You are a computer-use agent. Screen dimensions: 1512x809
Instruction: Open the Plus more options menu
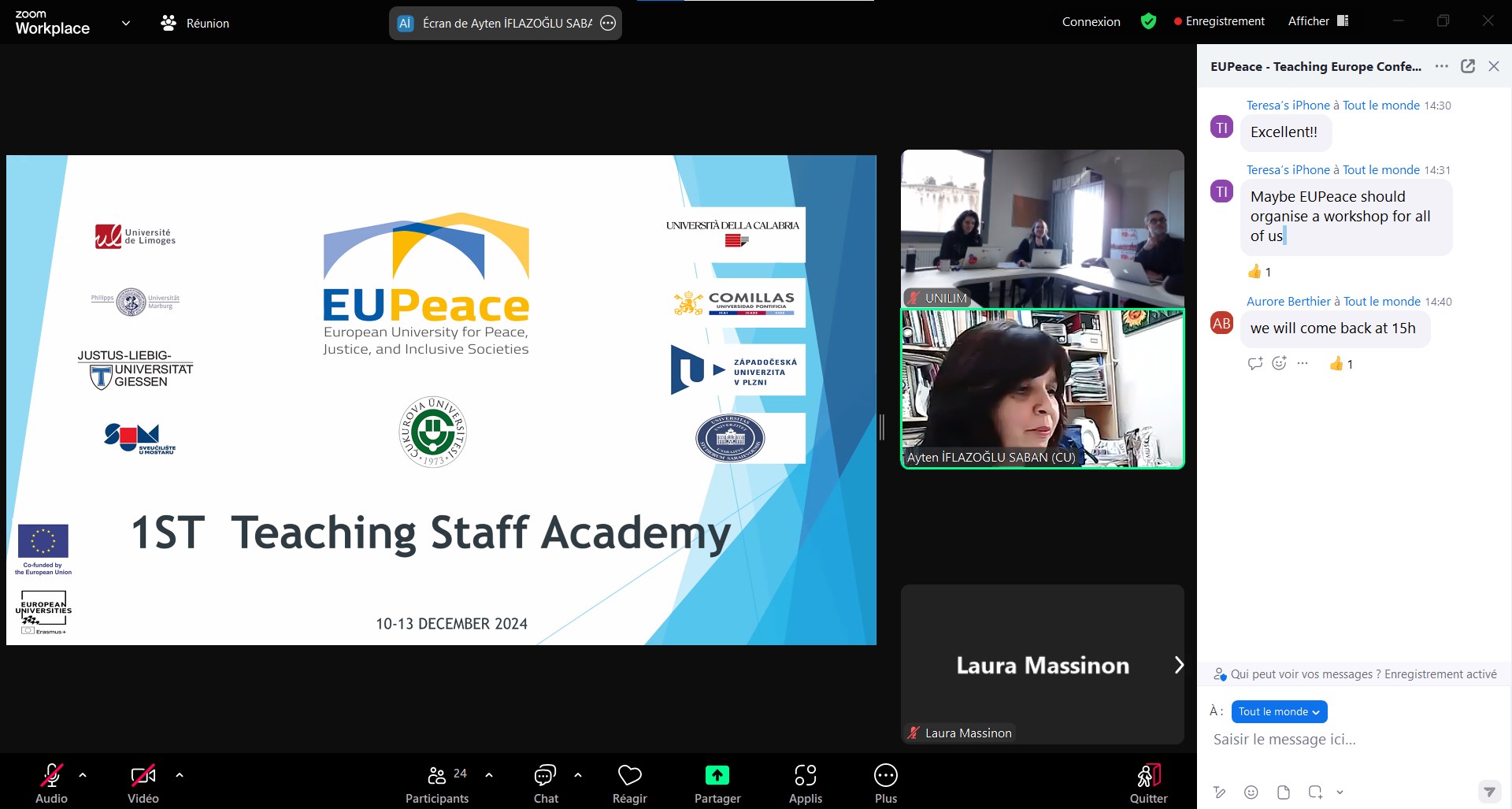pos(886,782)
